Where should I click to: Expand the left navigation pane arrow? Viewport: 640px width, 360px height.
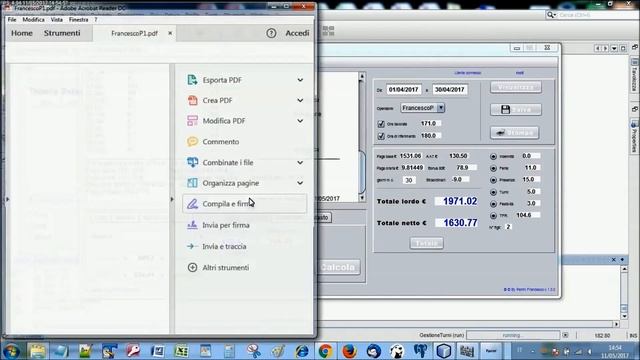(7, 199)
